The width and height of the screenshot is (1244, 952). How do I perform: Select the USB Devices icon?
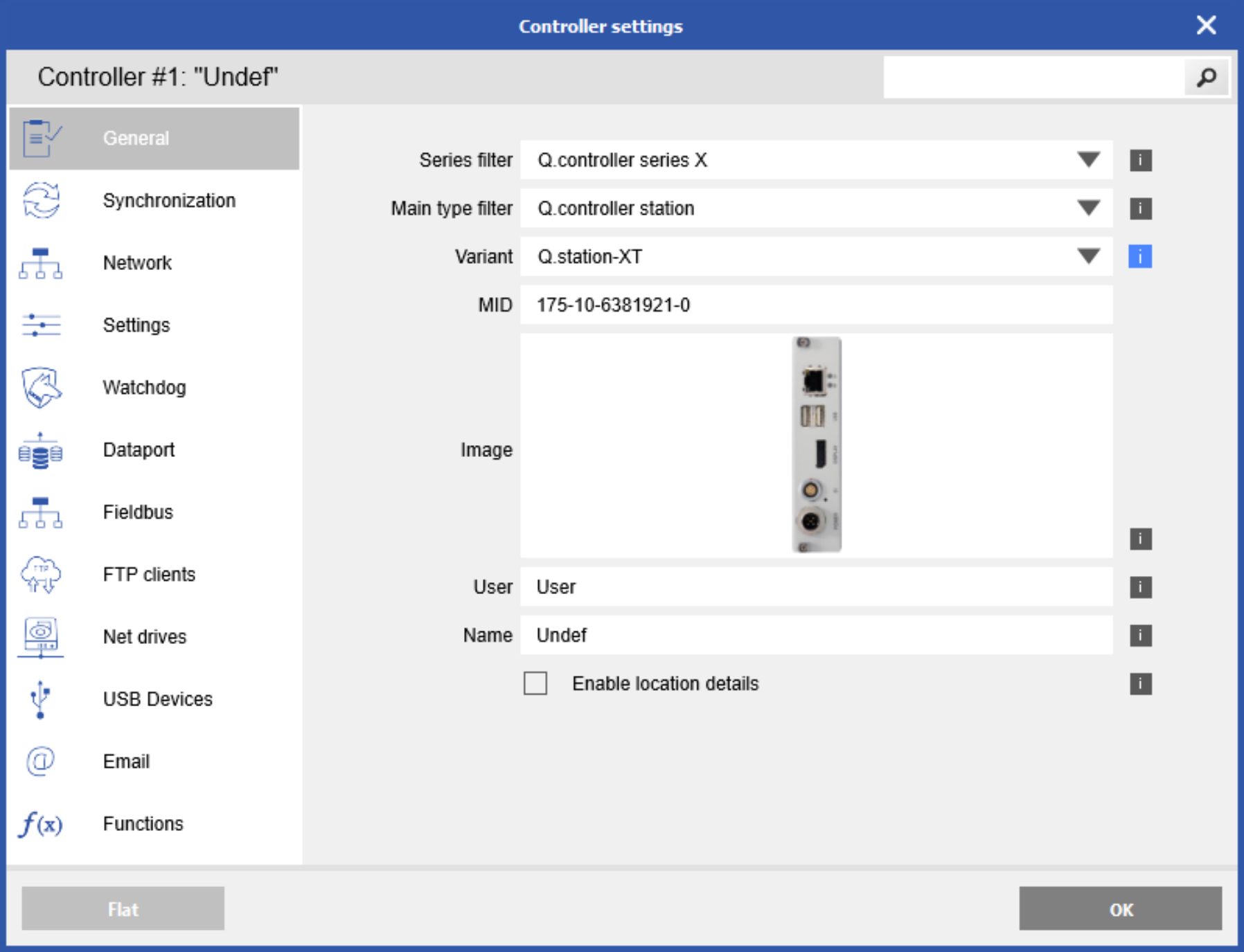(x=39, y=699)
